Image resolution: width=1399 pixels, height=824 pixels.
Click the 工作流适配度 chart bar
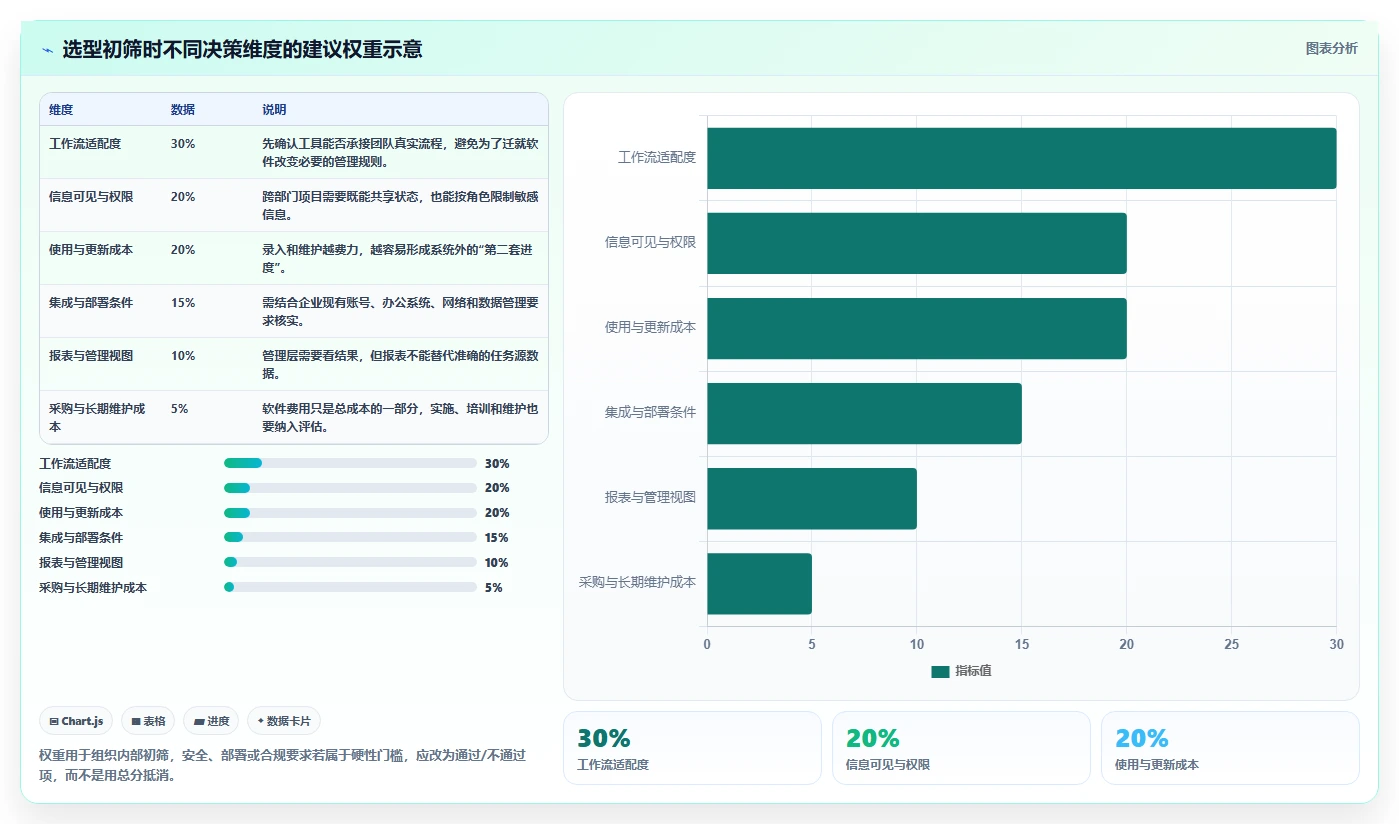click(1021, 158)
